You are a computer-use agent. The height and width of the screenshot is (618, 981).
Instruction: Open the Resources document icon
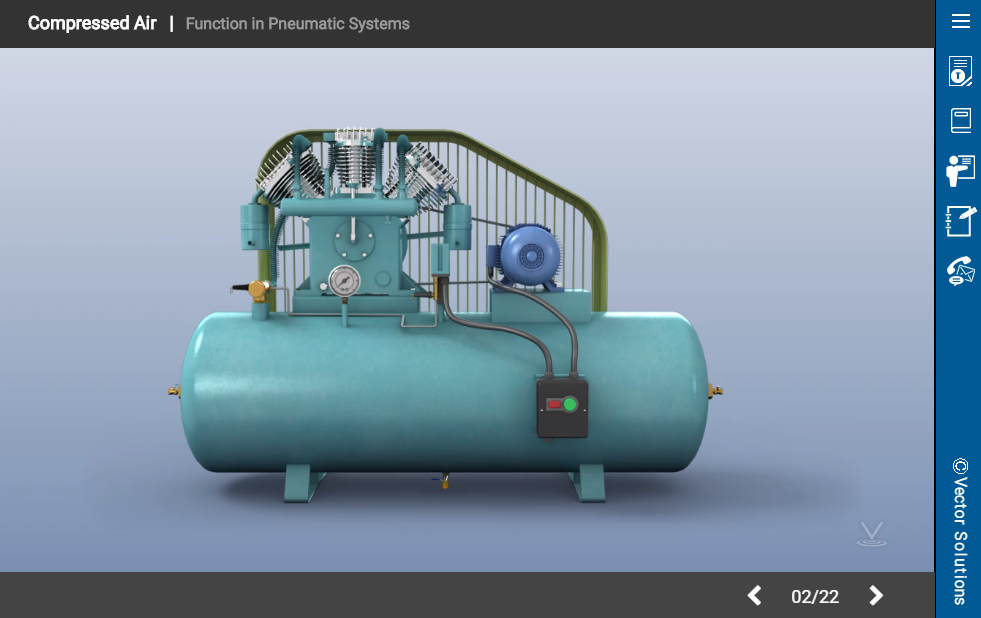click(959, 71)
